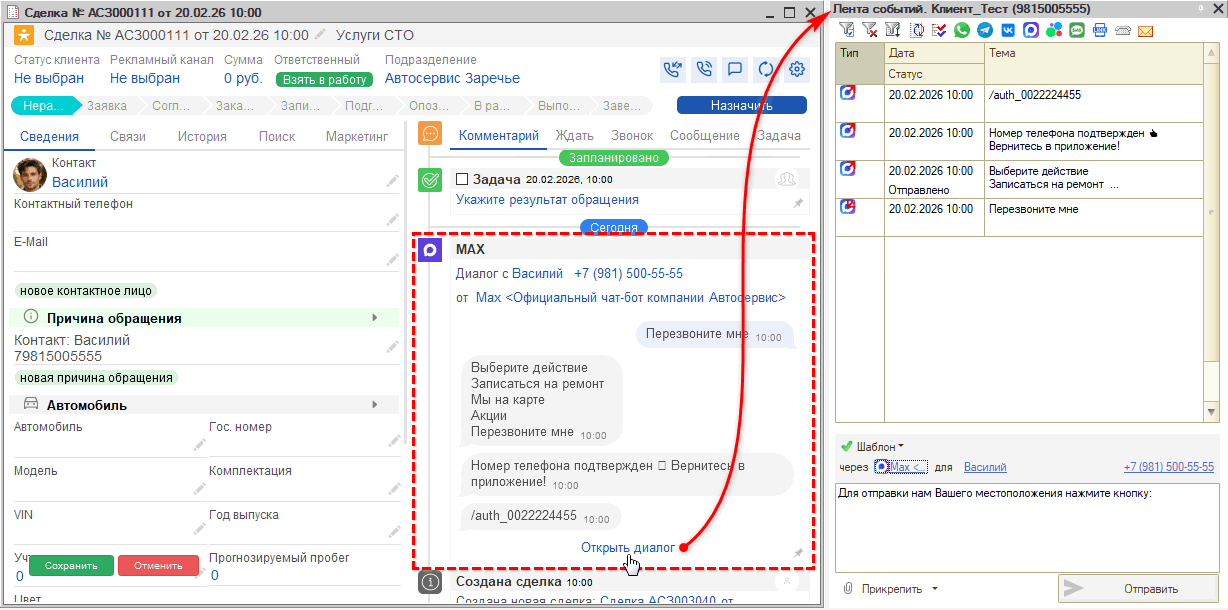
Task: Open deal settings via the gear icon
Action: tap(796, 69)
